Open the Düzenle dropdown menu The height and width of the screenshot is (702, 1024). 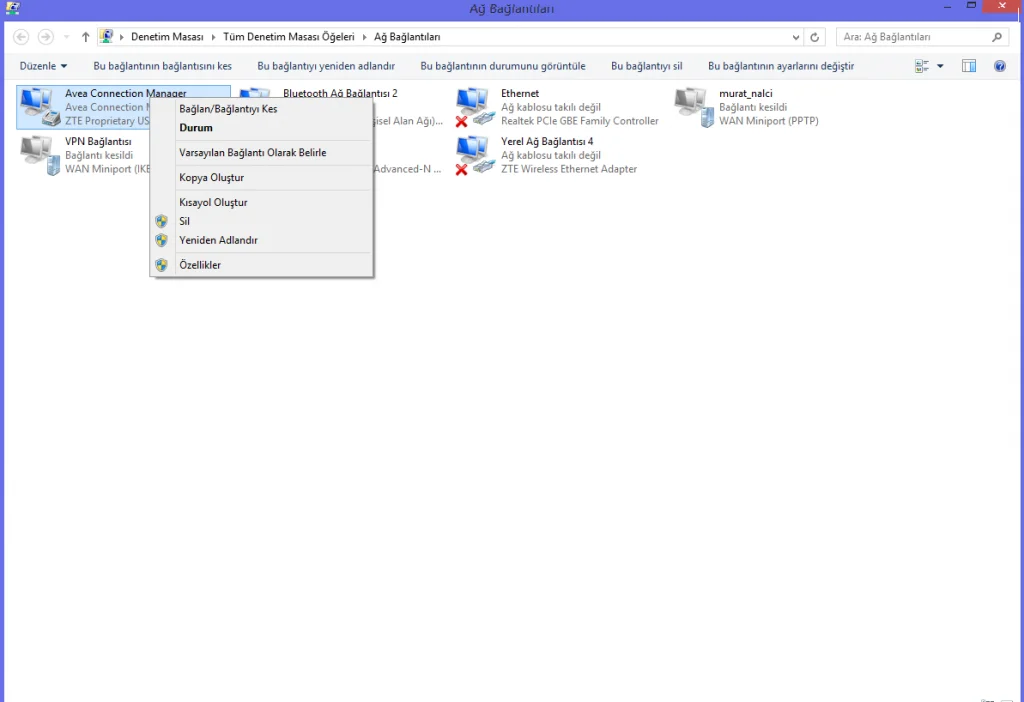pyautogui.click(x=43, y=66)
